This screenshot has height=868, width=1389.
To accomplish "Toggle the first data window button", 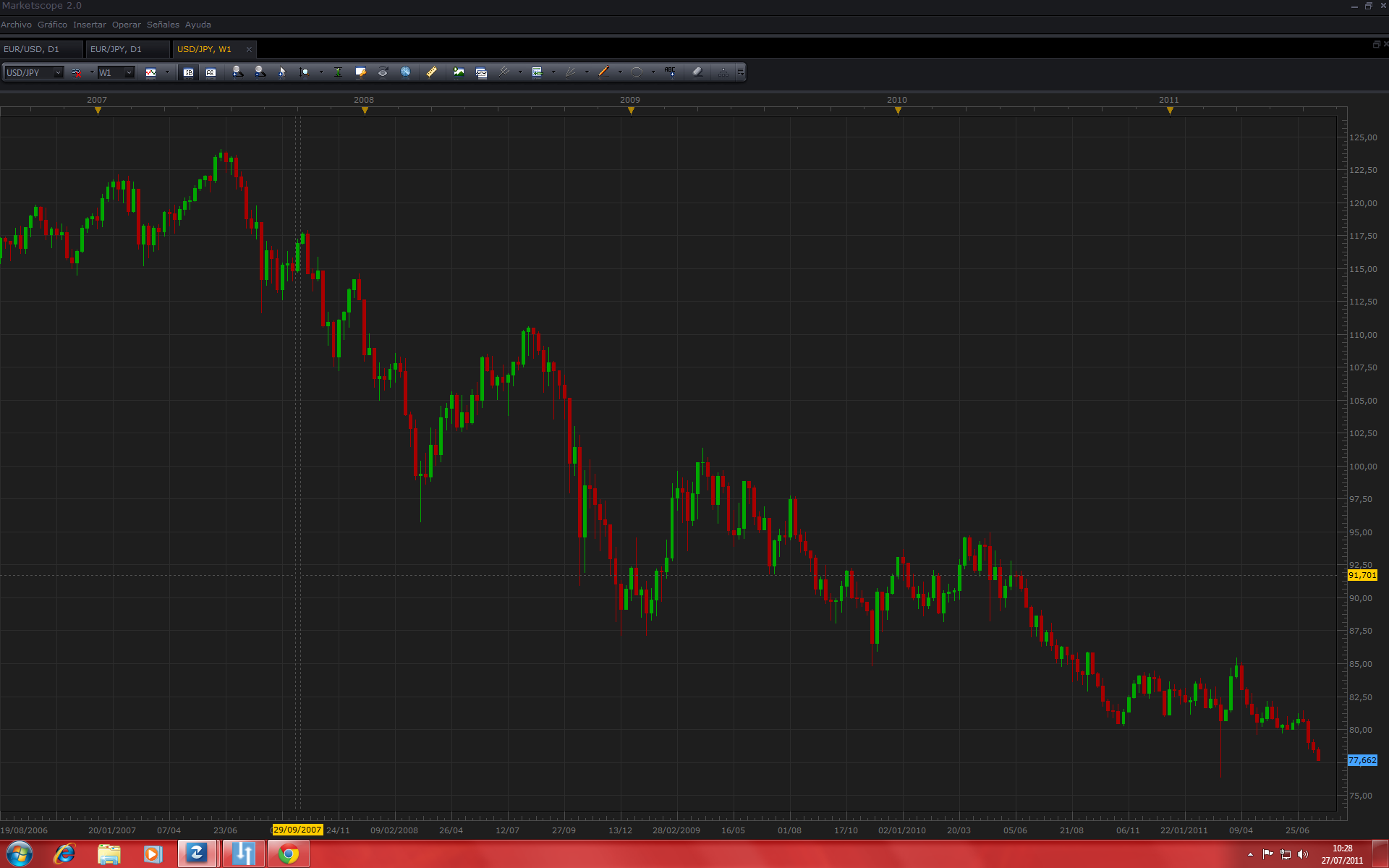I will [x=188, y=72].
